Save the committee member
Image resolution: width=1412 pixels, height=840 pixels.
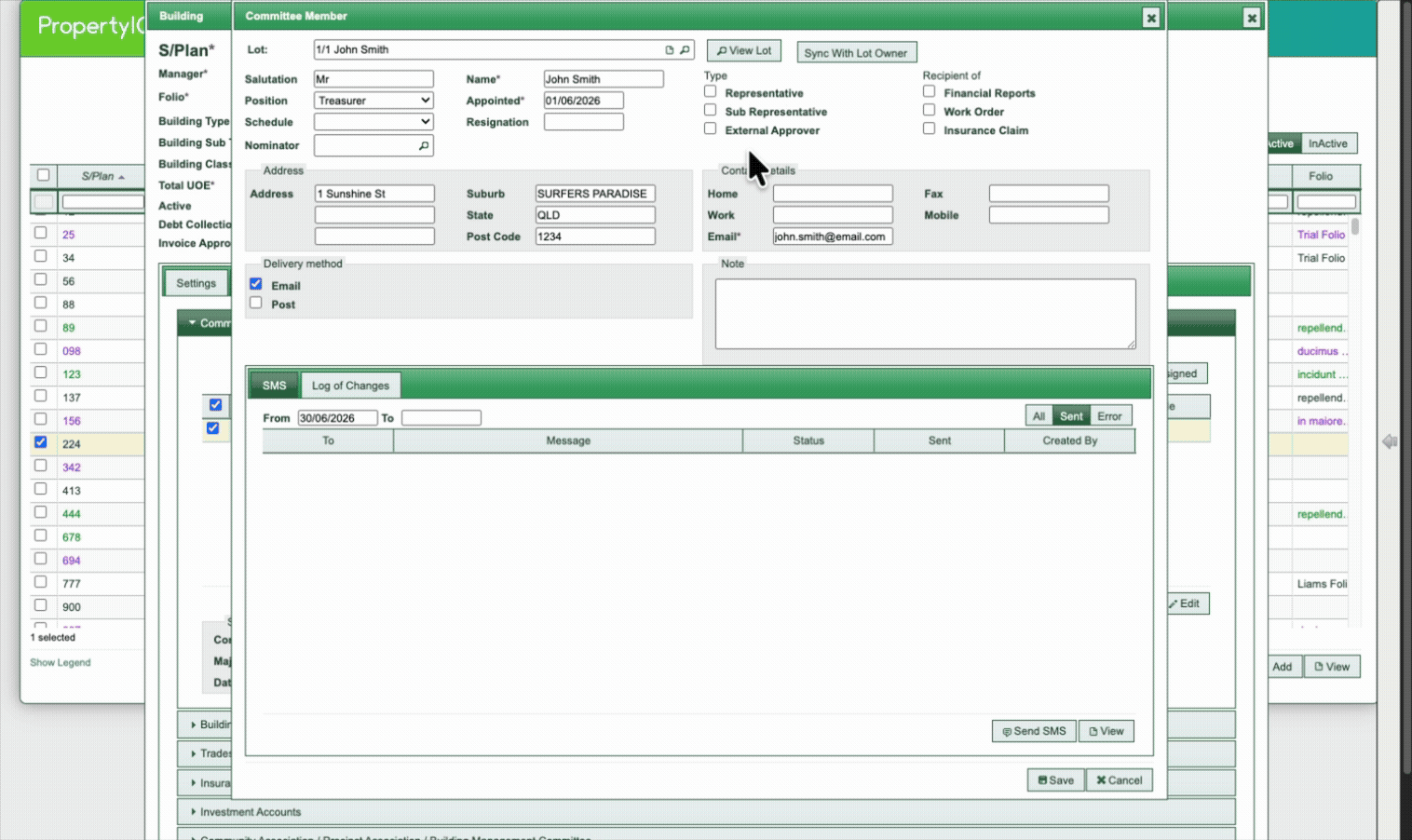1056,780
